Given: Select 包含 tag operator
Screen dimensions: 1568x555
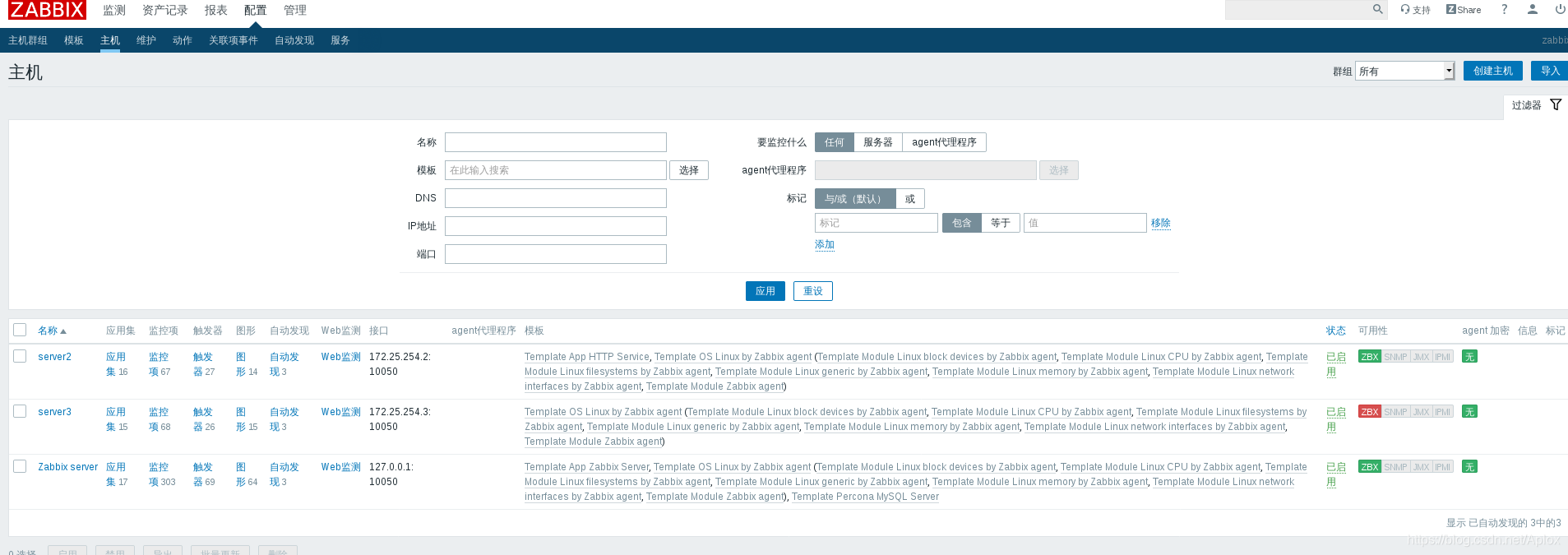Looking at the screenshot, I should pos(961,223).
